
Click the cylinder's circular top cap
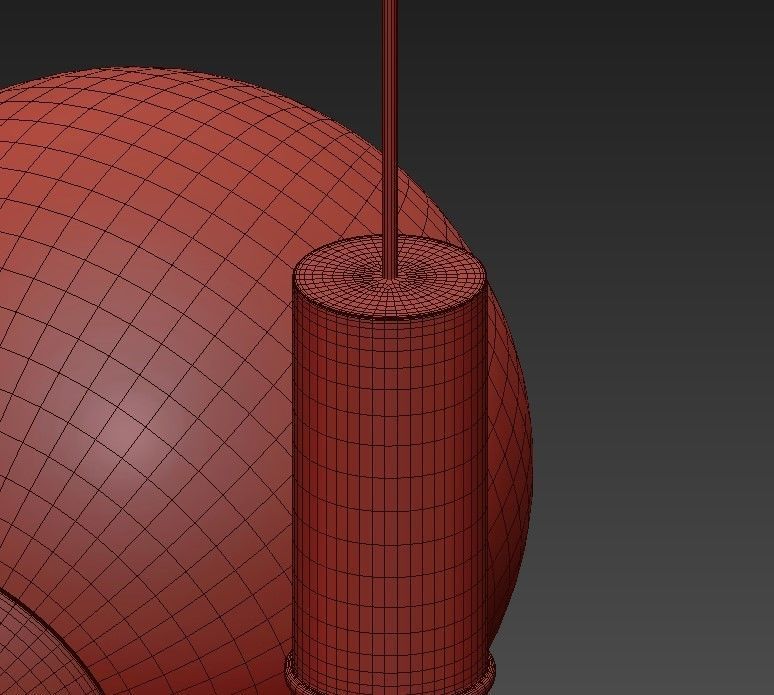click(x=390, y=275)
